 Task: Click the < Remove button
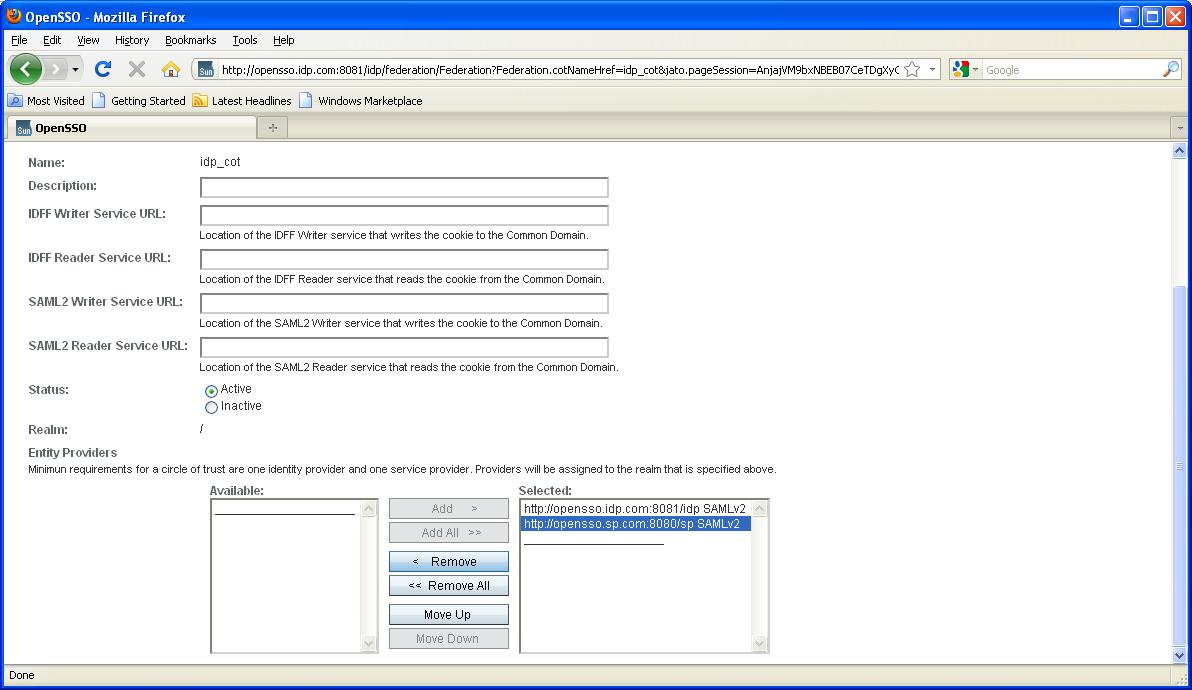(449, 562)
